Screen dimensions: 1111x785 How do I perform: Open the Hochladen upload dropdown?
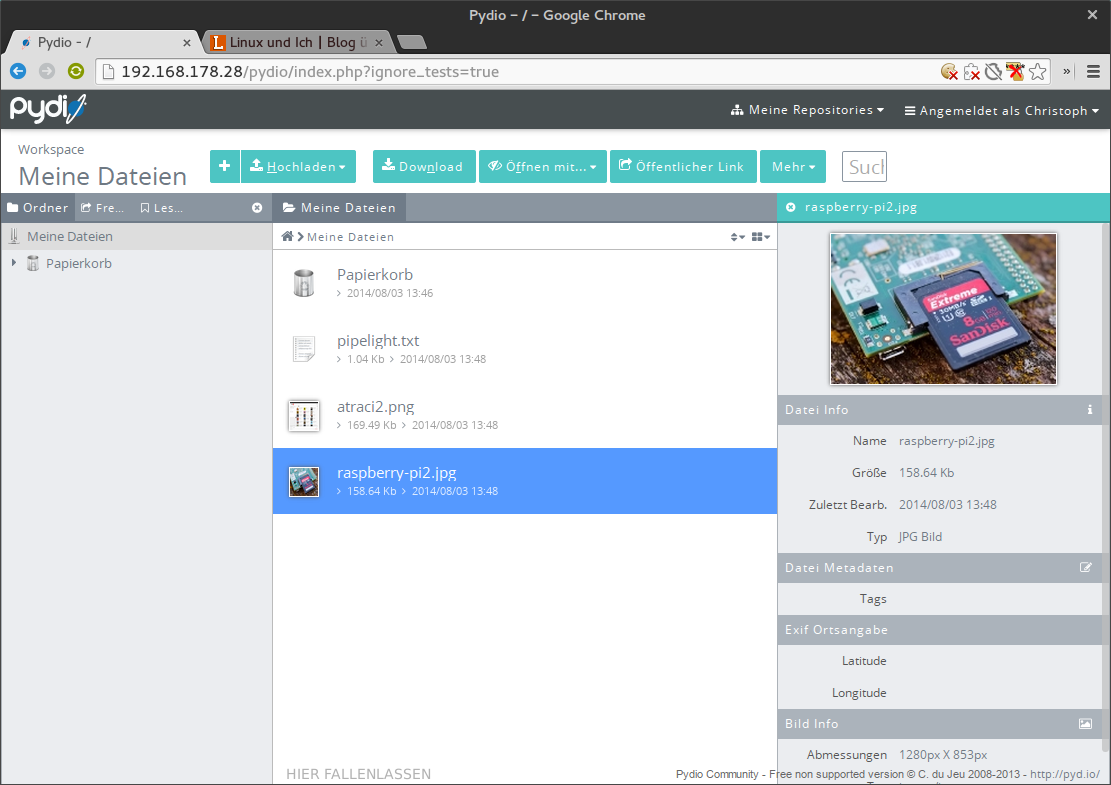[x=298, y=167]
